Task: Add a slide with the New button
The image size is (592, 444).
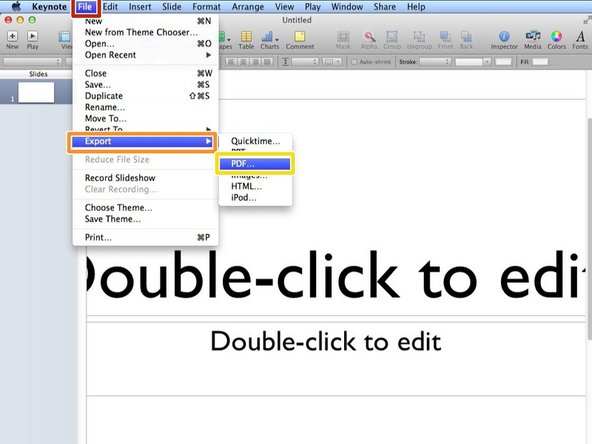Action: click(x=12, y=40)
